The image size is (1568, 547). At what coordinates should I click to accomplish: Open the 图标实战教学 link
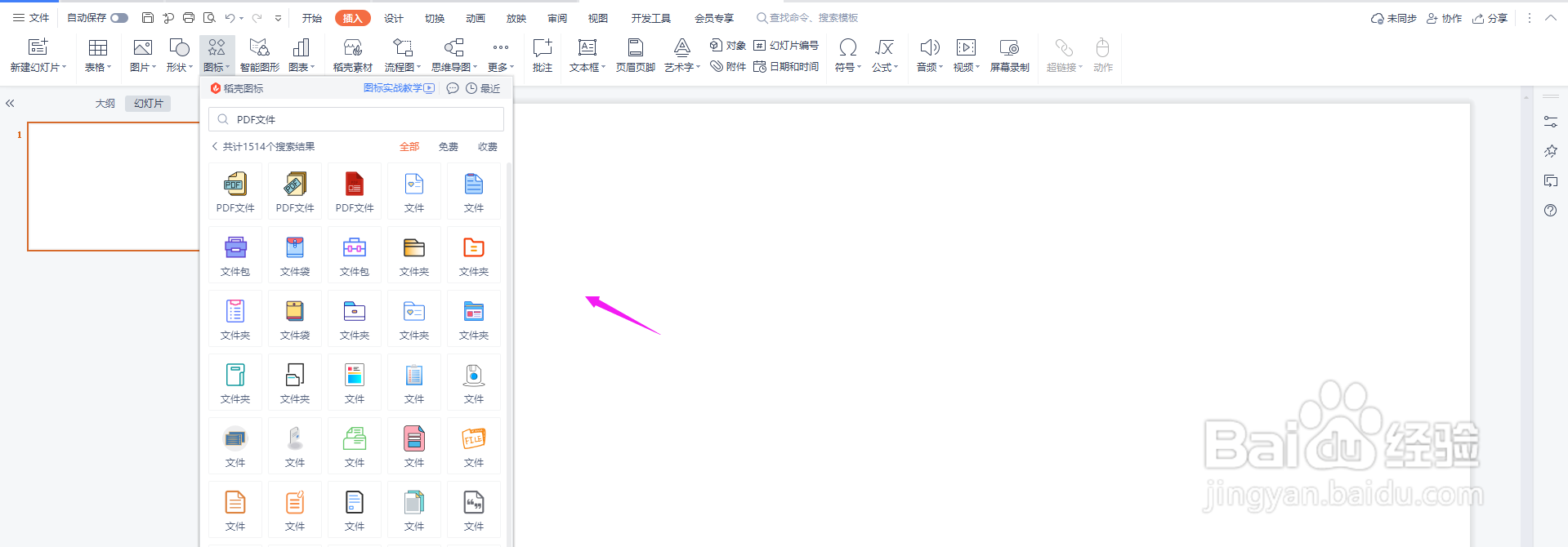(x=399, y=88)
